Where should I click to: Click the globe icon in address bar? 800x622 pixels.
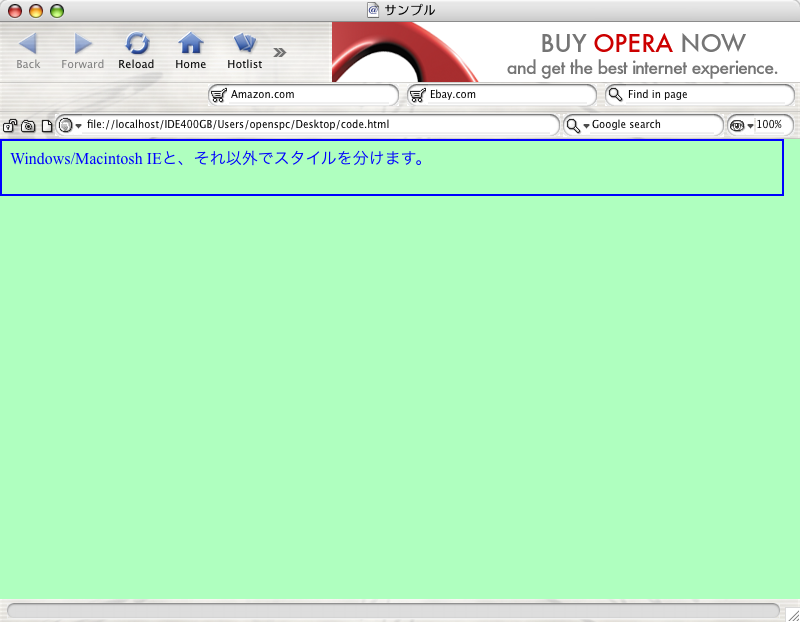click(65, 125)
